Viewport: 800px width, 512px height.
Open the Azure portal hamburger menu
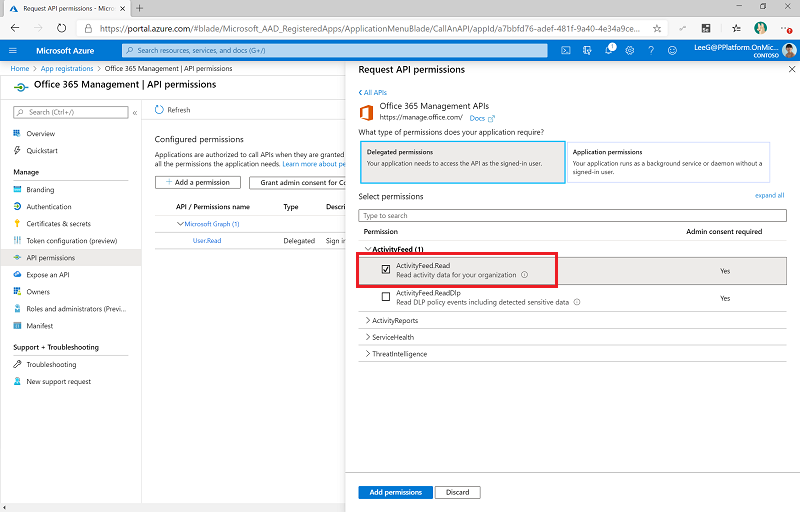[13, 50]
